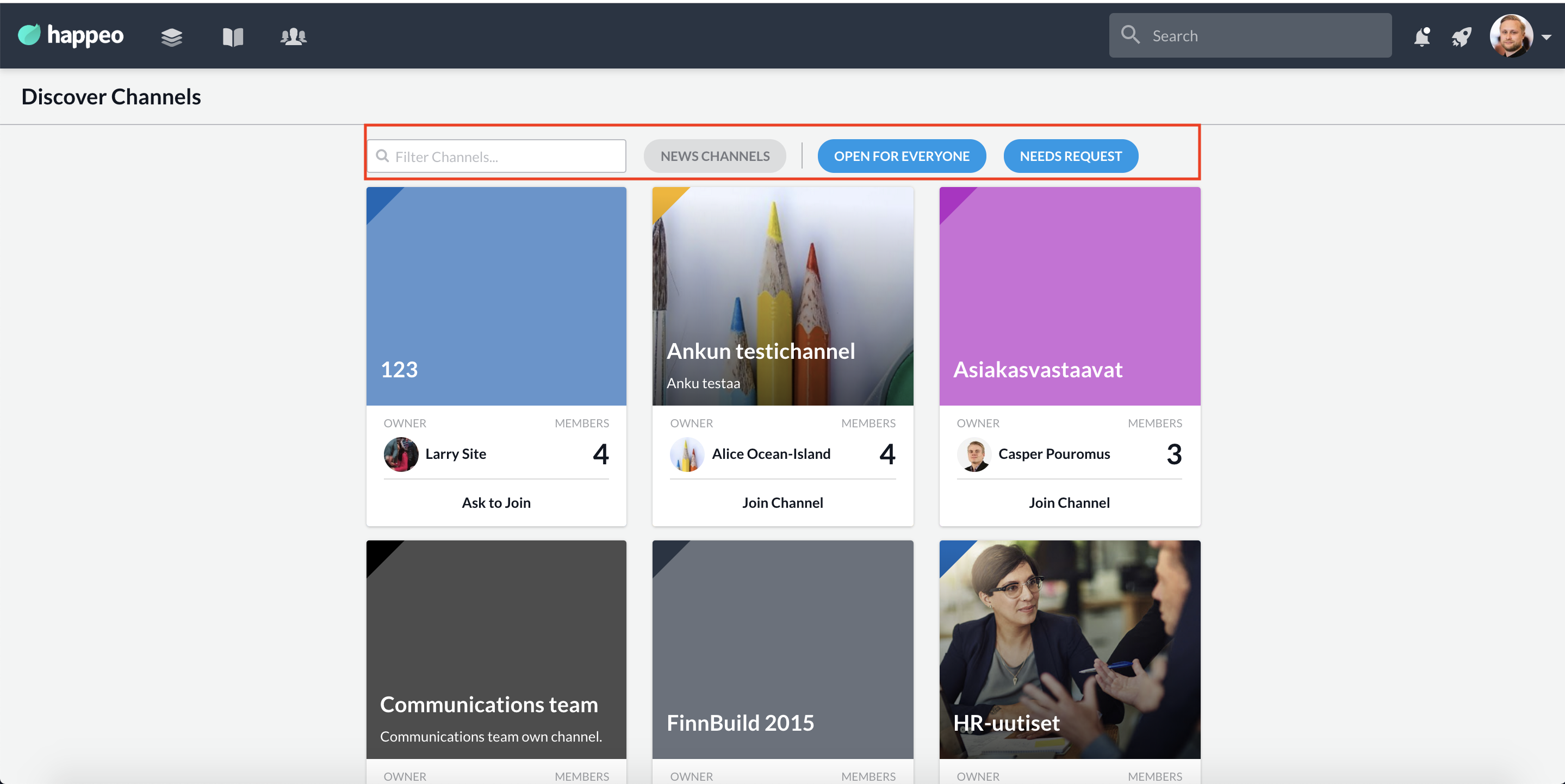1565x784 pixels.
Task: Click the magnifier icon in Search
Action: point(1130,35)
